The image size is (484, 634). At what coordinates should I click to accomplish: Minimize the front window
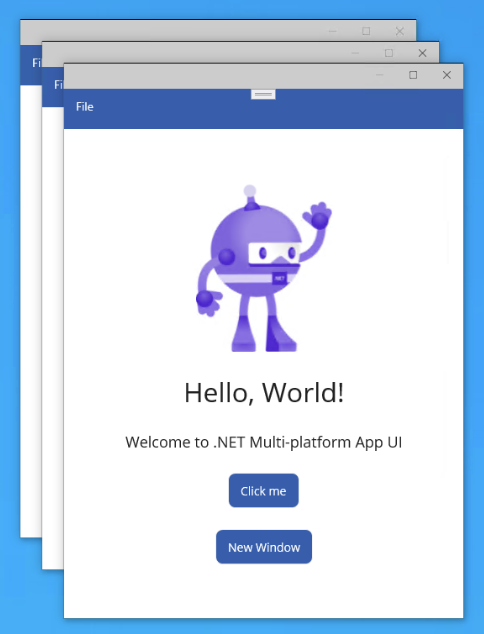click(379, 75)
